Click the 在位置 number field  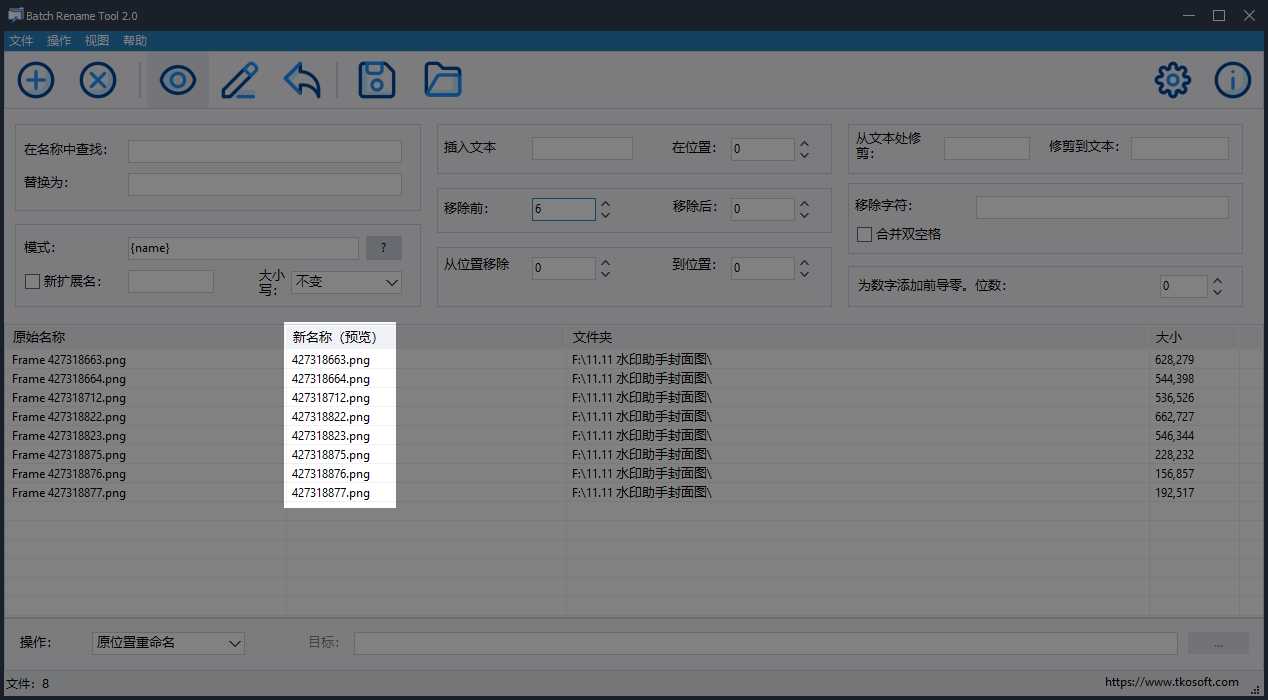point(762,149)
